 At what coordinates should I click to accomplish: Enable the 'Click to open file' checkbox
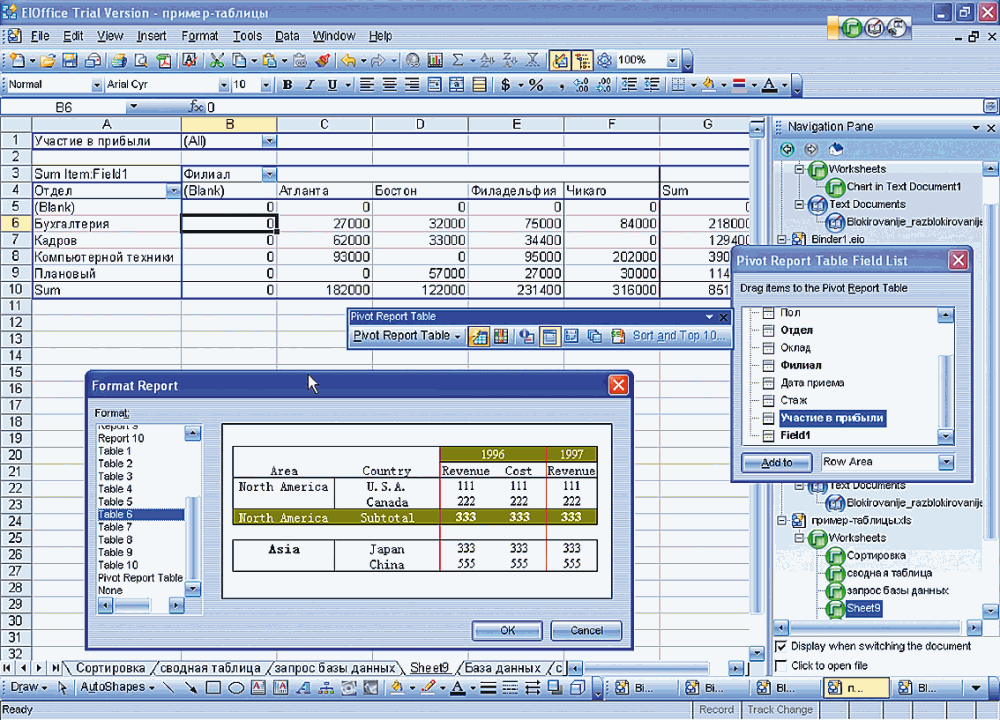pyautogui.click(x=781, y=665)
